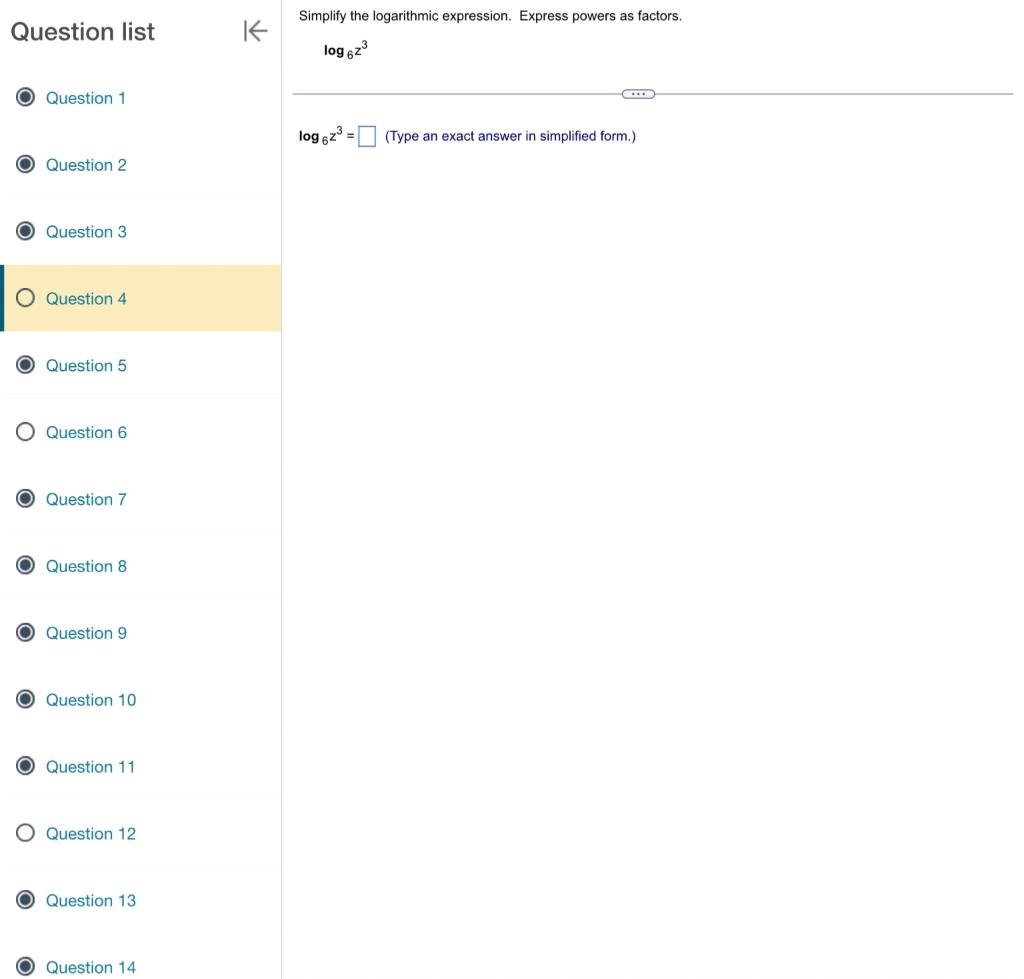Expand the hidden toolbar via the ellipsis control
The image size is (1024, 979).
point(637,93)
